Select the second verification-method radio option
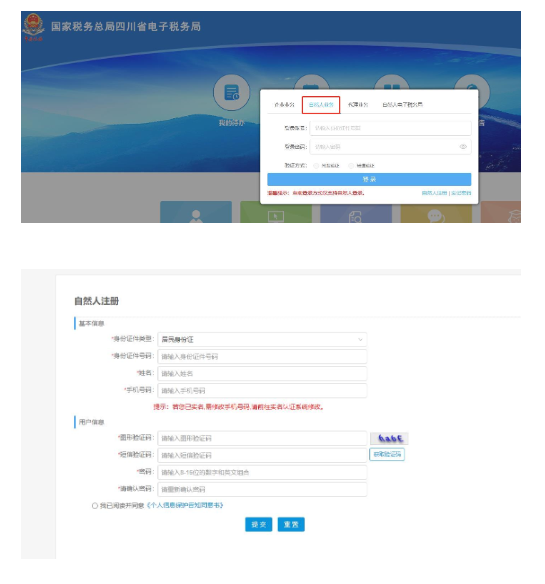 (351, 166)
